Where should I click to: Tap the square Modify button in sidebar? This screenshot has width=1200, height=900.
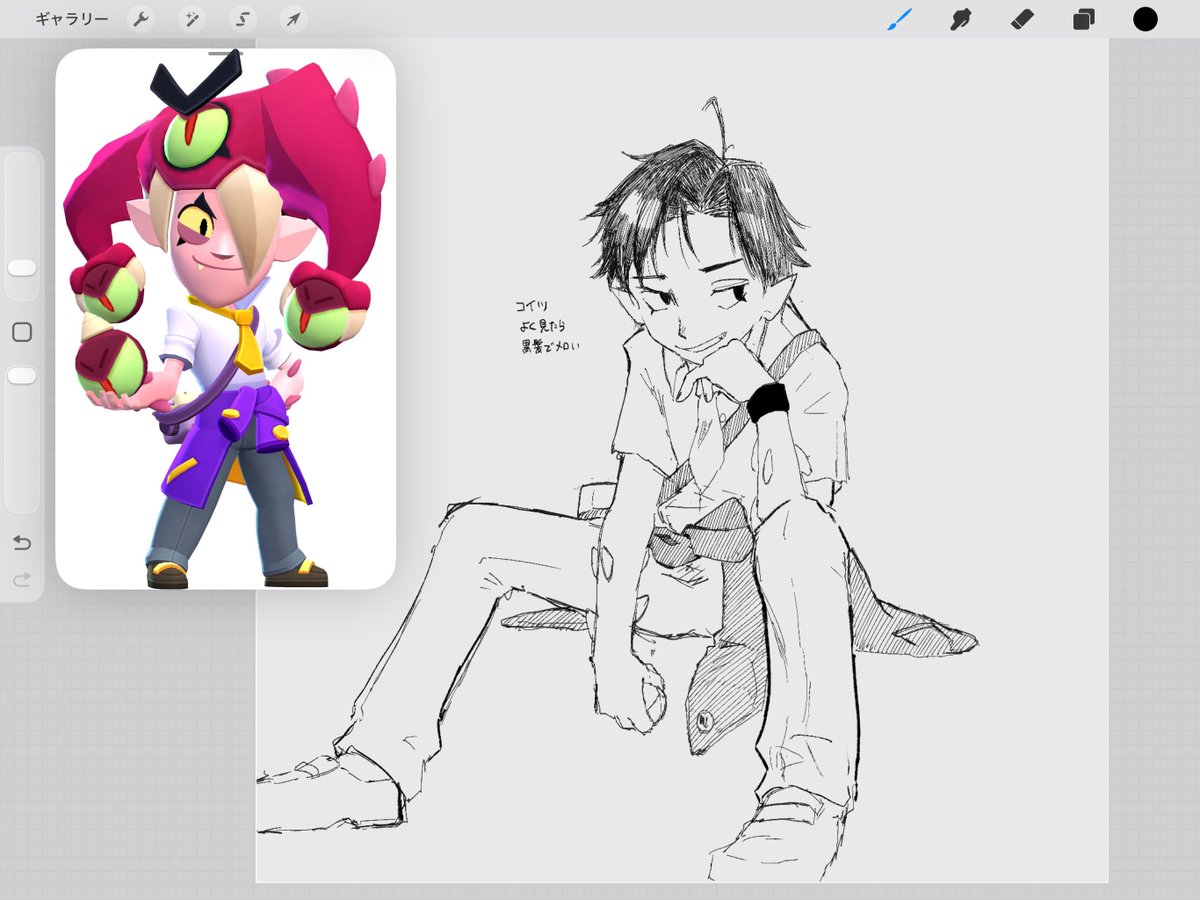pos(22,332)
